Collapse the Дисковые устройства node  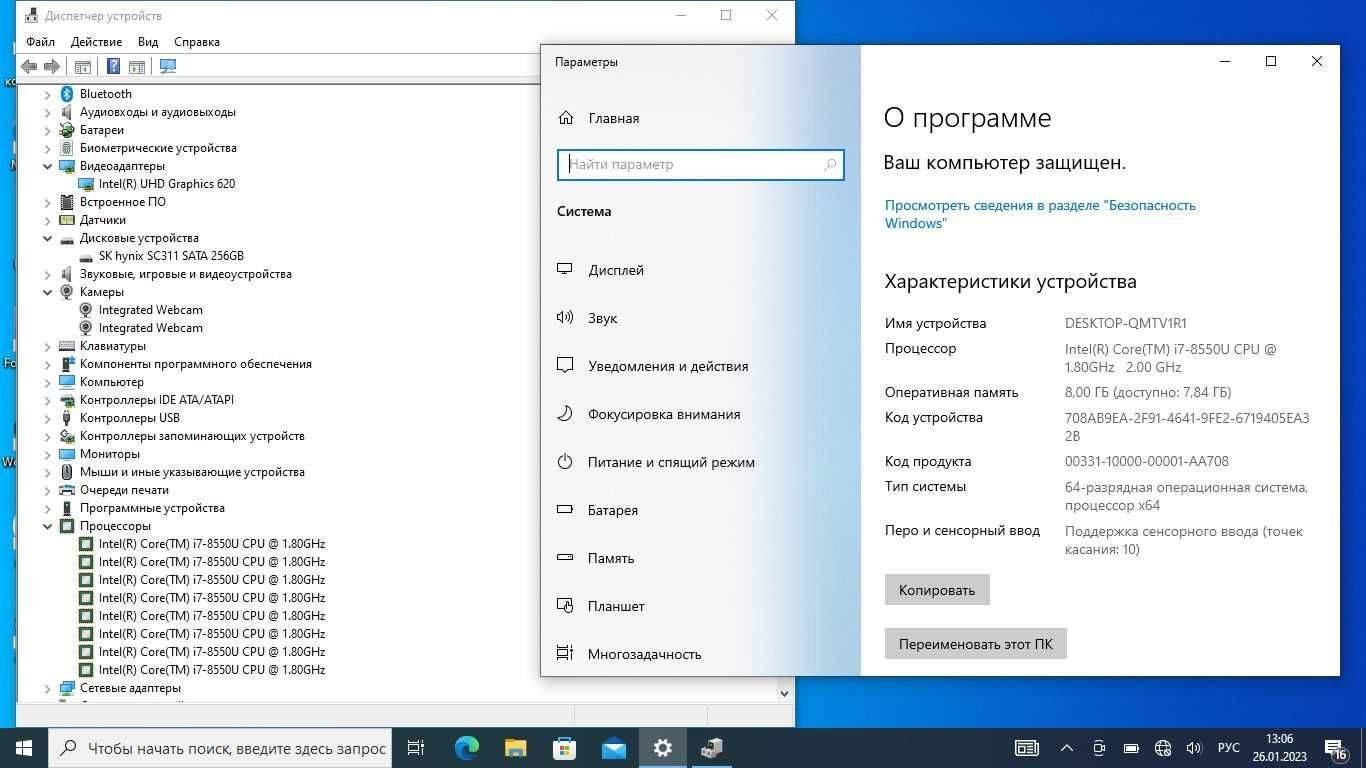(x=47, y=238)
